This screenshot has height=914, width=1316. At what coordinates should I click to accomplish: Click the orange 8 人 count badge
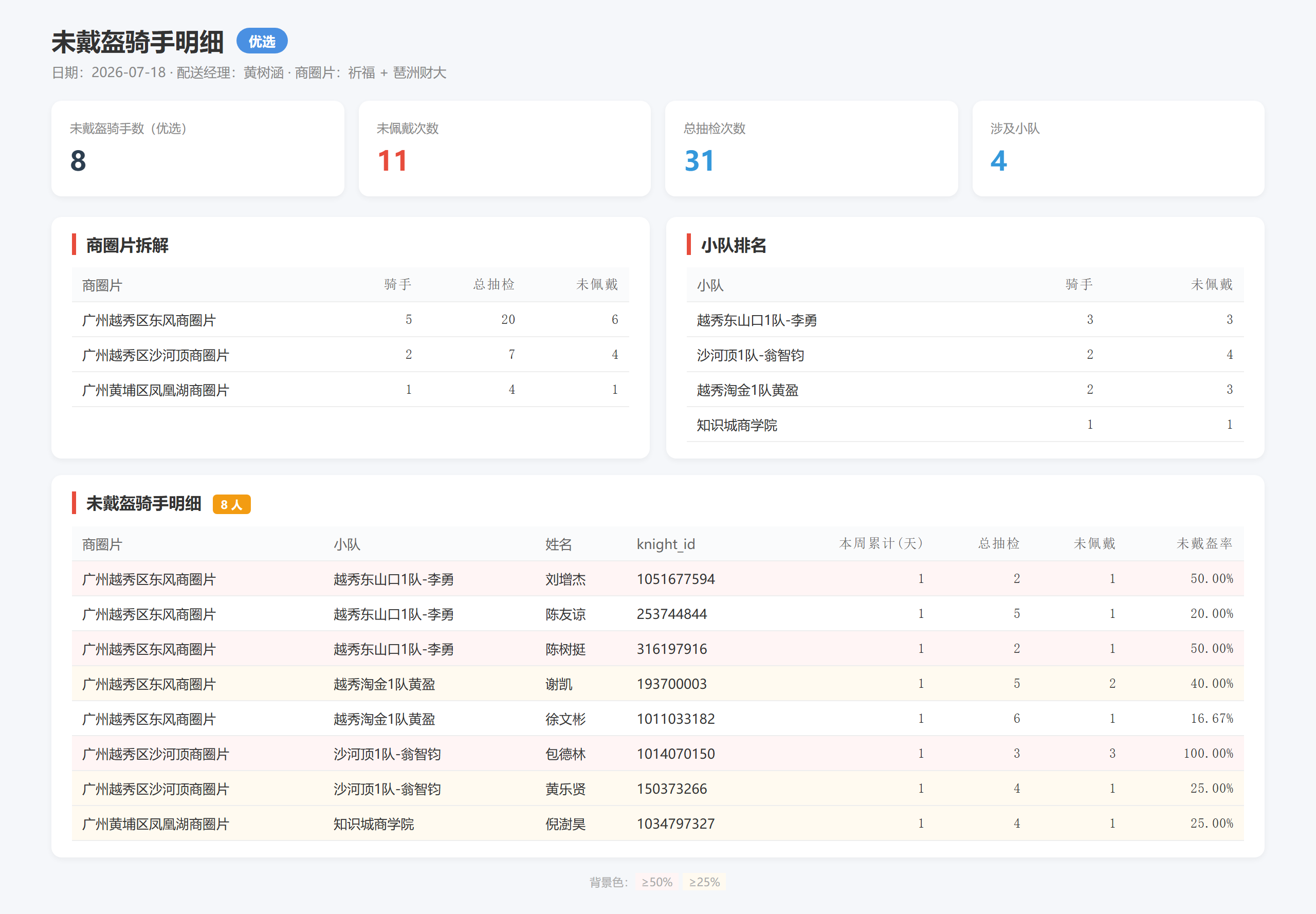(231, 504)
